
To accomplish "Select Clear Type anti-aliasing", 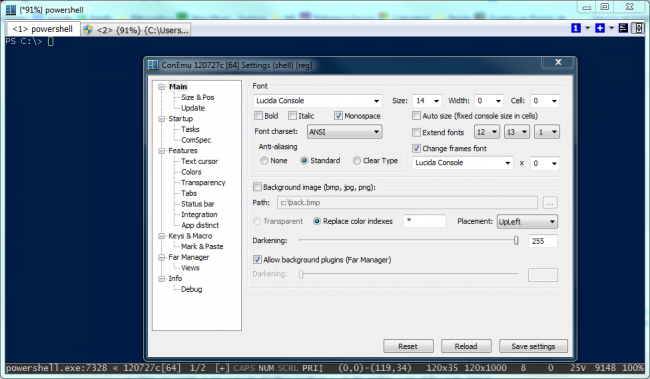I will [357, 160].
